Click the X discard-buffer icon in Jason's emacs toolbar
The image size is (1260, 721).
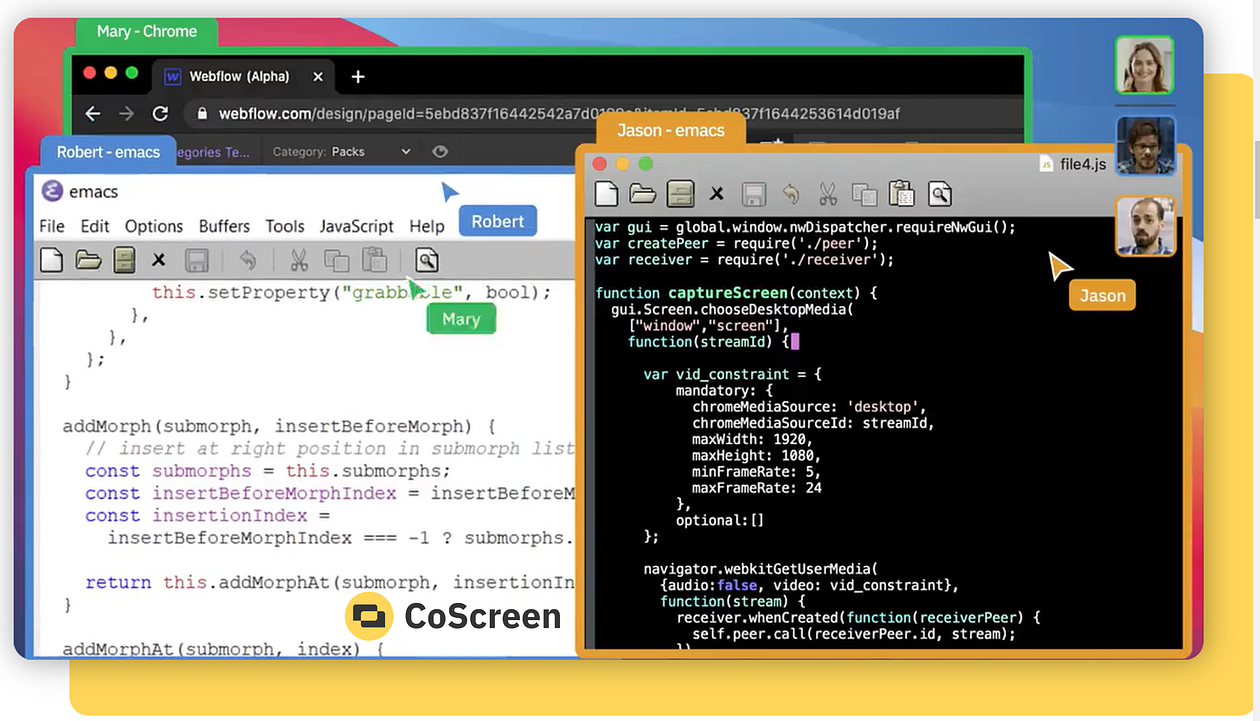tap(716, 194)
